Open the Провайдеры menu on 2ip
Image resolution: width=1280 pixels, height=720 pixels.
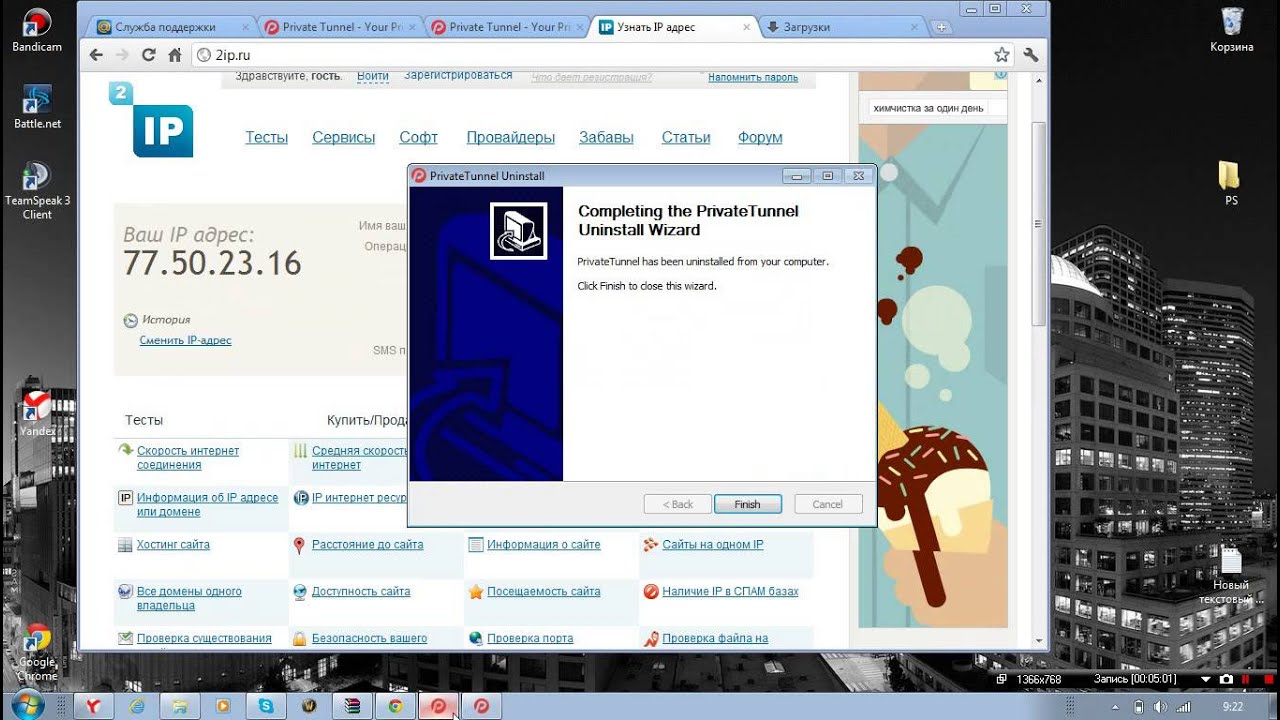pos(511,138)
